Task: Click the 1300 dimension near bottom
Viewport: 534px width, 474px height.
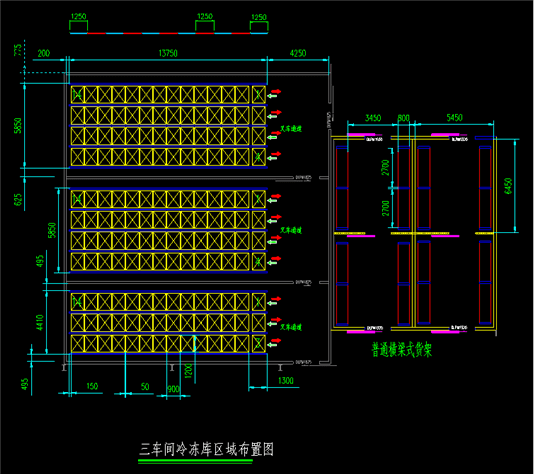Action: coord(286,380)
